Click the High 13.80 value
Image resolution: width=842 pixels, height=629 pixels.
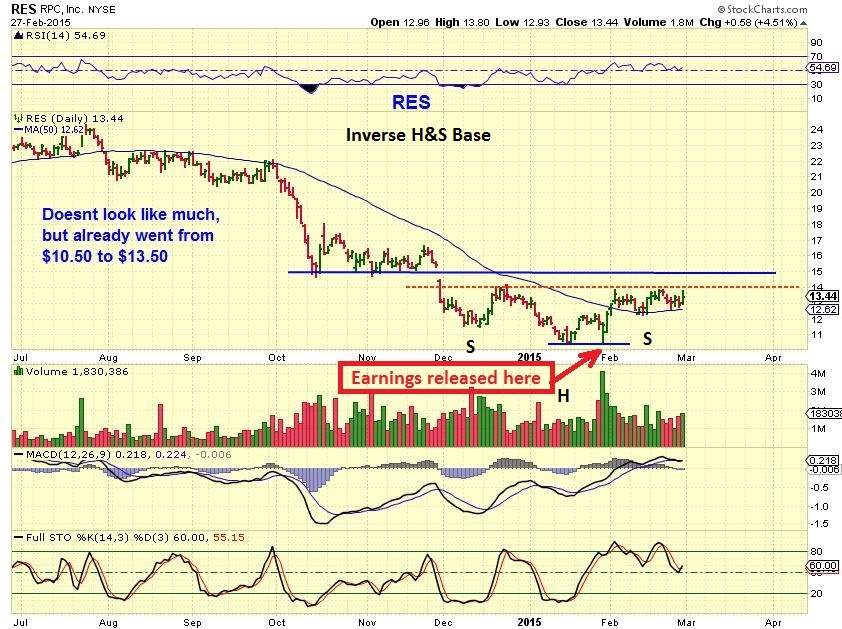[x=462, y=23]
